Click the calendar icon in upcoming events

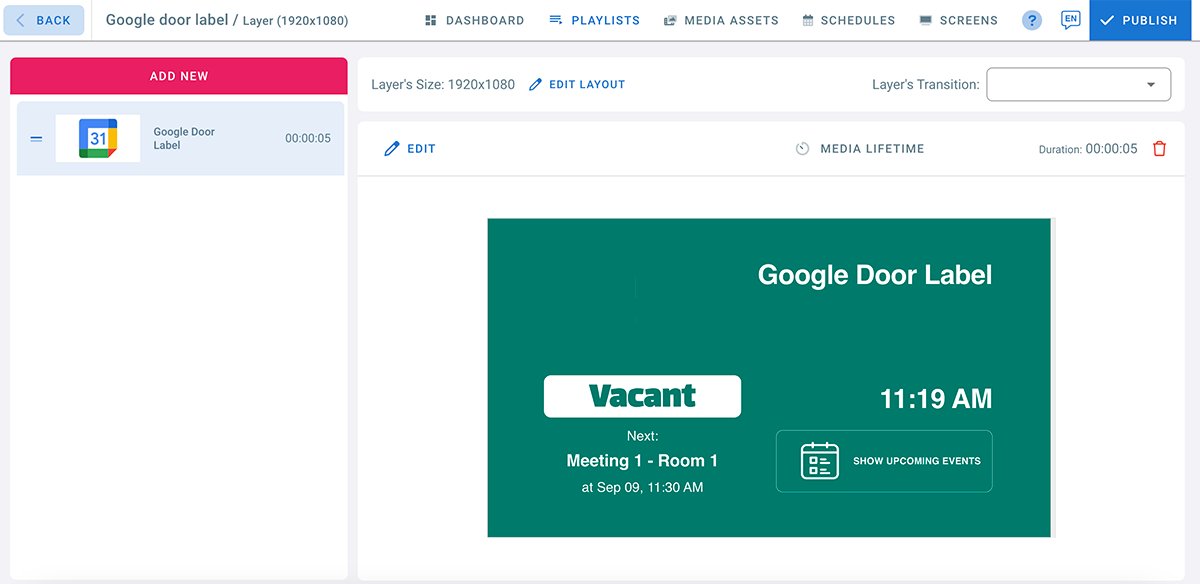(820, 461)
